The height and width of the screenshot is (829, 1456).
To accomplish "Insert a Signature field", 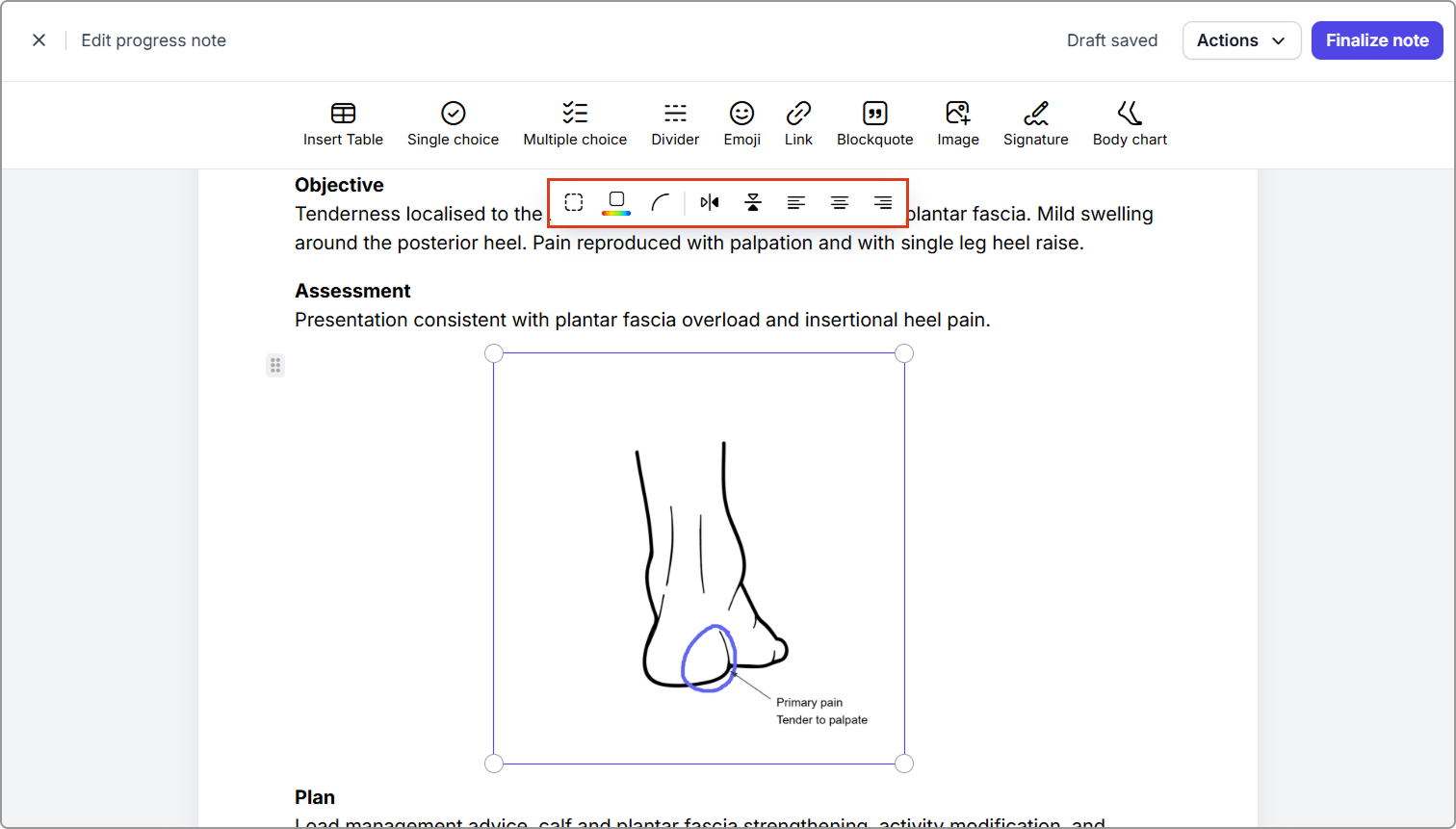I will point(1035,124).
